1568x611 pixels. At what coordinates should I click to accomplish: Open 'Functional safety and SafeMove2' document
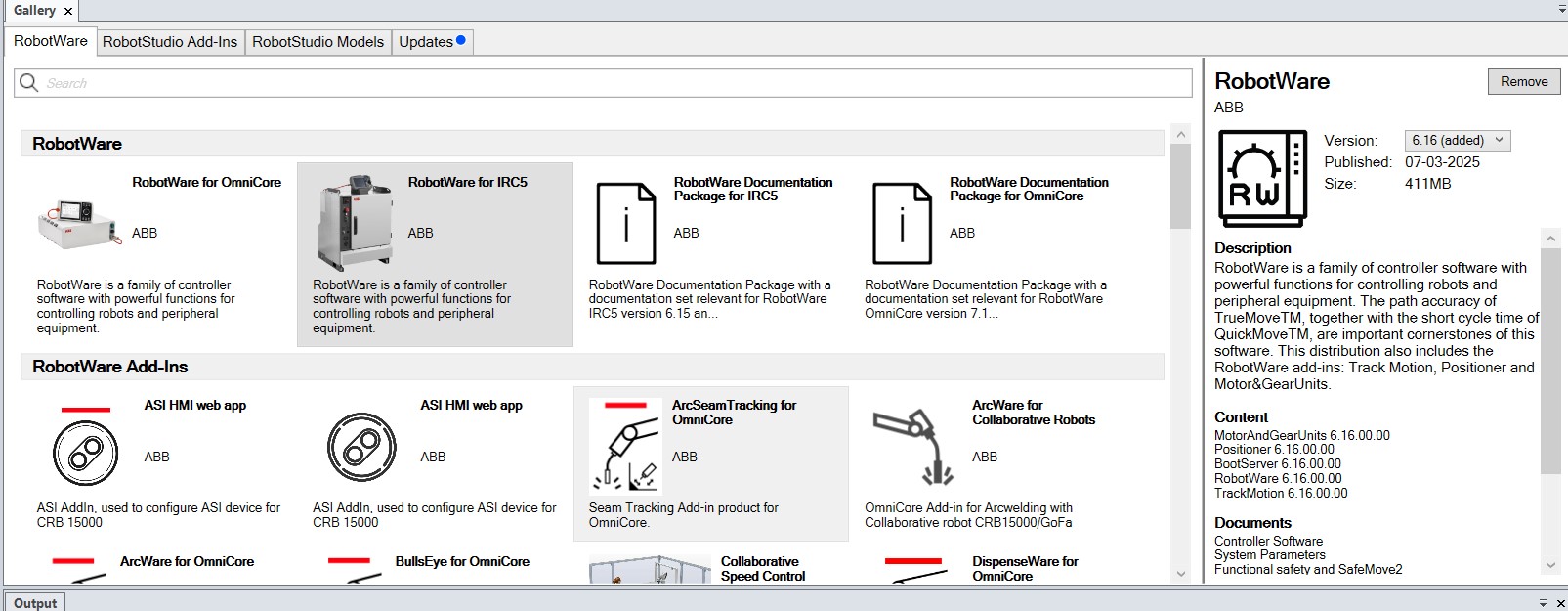(1308, 569)
